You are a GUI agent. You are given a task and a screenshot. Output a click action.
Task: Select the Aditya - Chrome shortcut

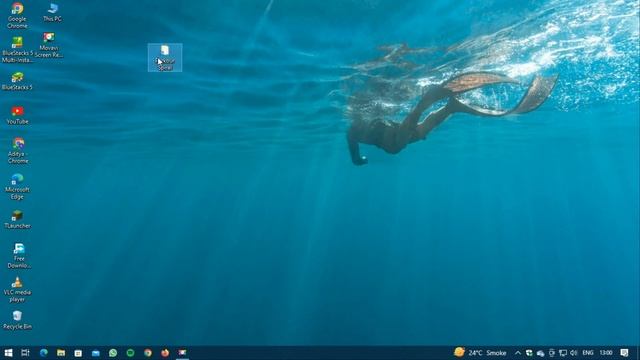pos(18,151)
